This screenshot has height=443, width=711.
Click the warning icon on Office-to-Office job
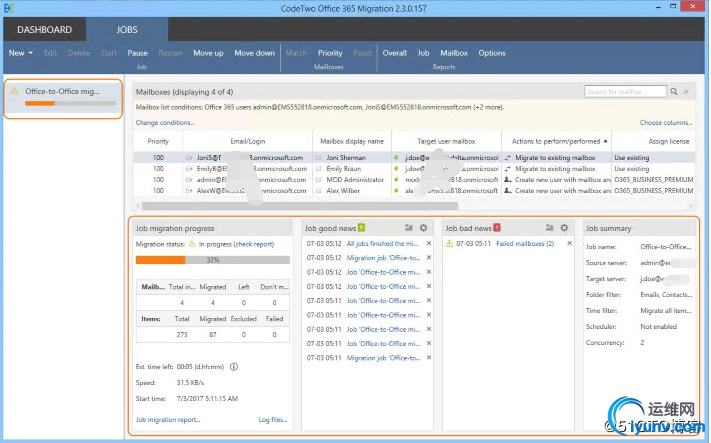(15, 91)
